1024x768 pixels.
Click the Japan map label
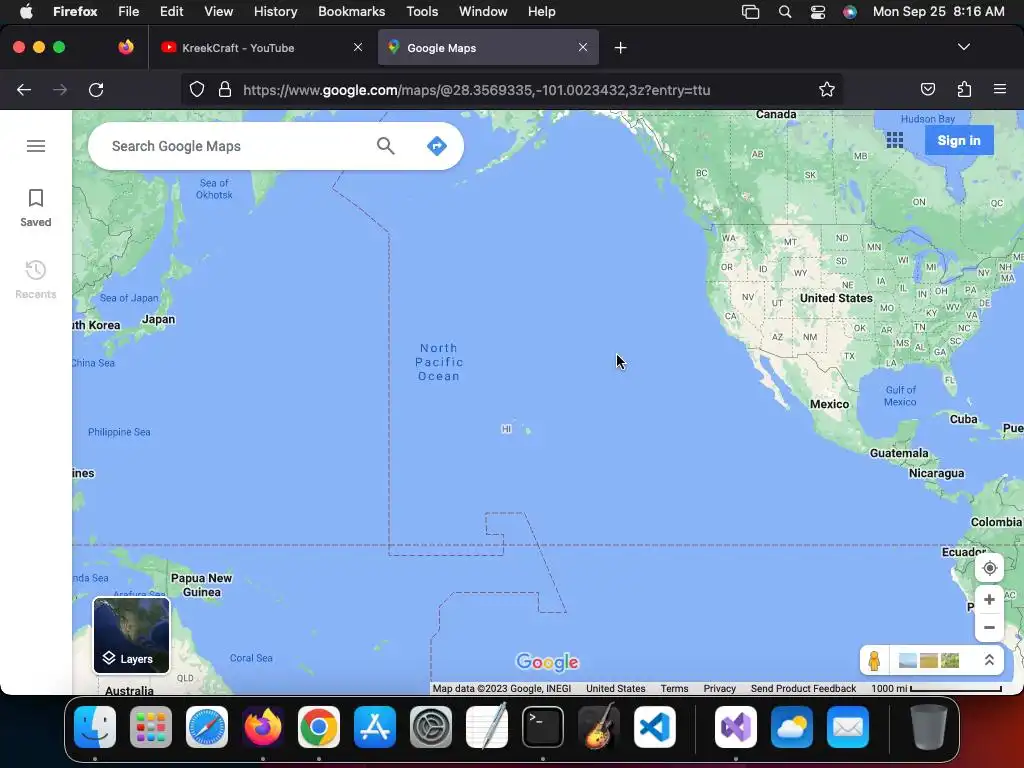tap(159, 319)
